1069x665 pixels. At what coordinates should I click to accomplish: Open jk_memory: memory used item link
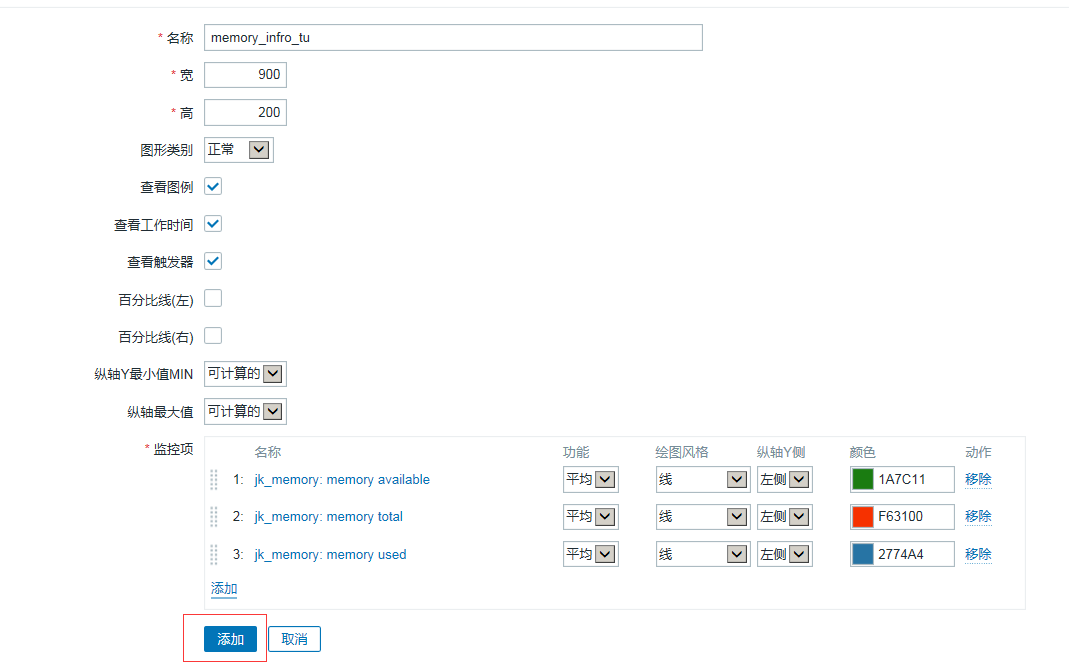[331, 555]
